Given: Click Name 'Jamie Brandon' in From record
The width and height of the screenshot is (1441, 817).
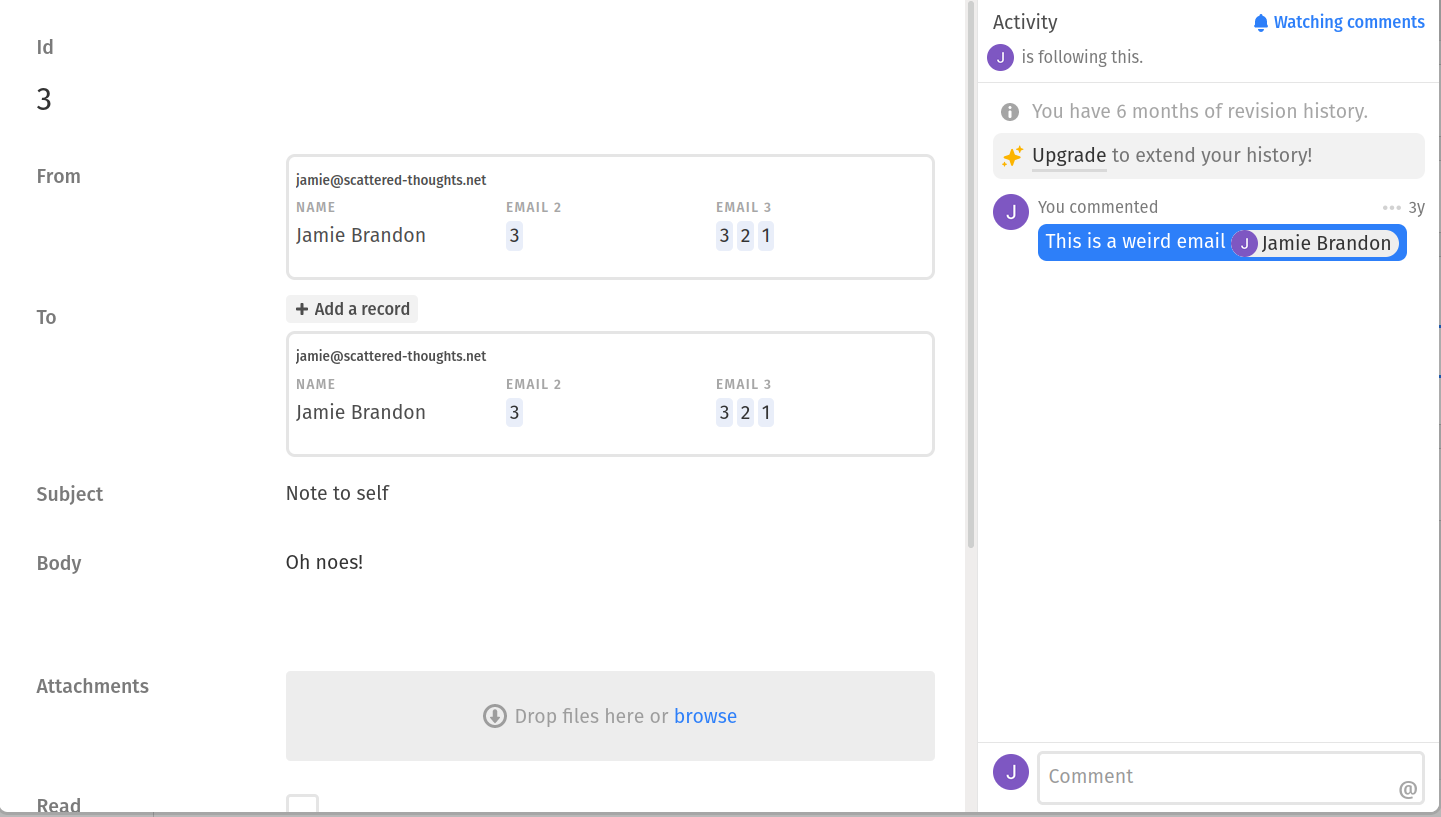Looking at the screenshot, I should click(361, 236).
